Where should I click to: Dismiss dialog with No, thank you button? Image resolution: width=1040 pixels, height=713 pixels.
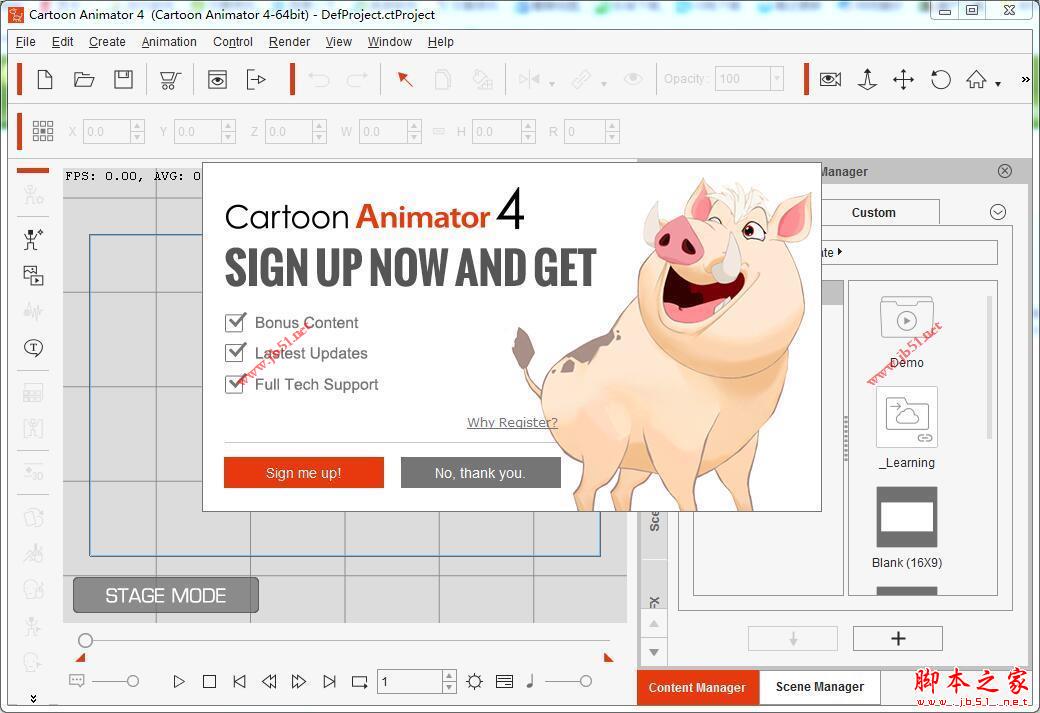480,472
